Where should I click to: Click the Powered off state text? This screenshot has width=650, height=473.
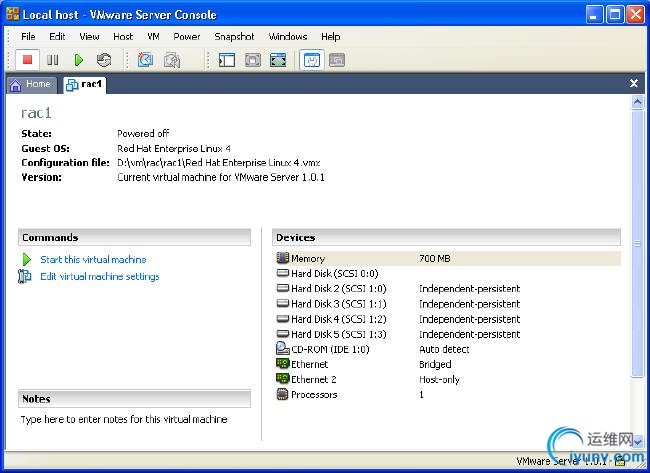tap(143, 133)
